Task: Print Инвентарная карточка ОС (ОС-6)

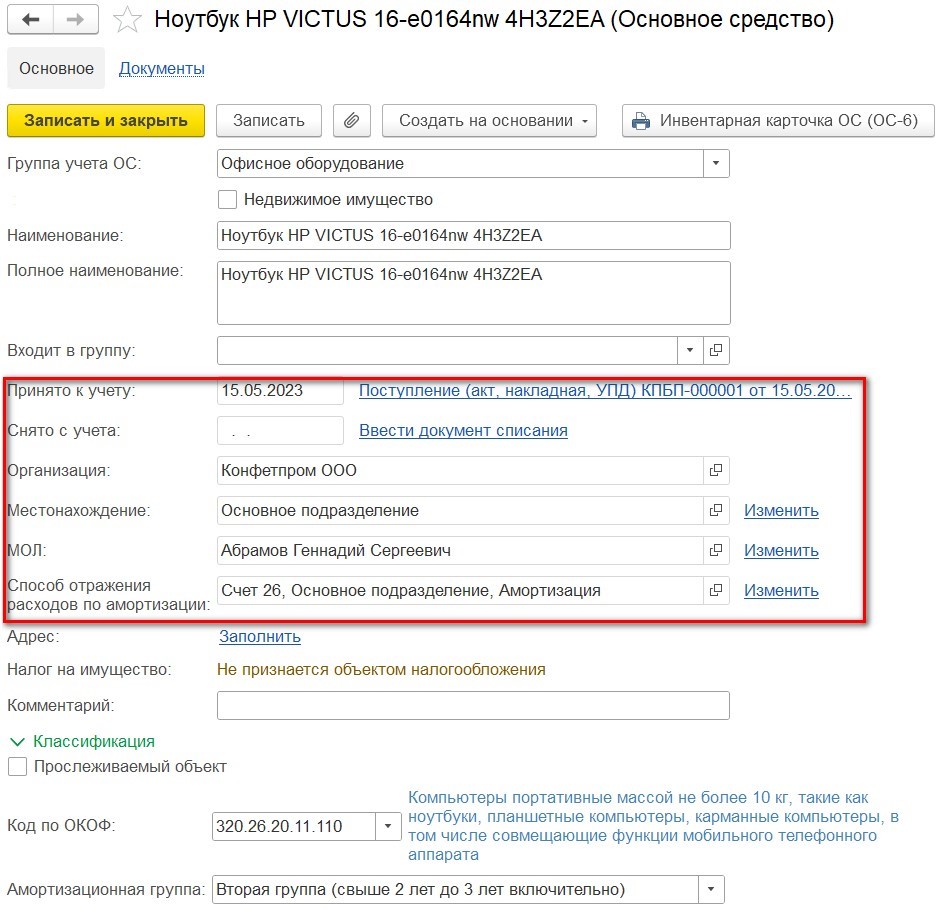Action: [x=778, y=121]
